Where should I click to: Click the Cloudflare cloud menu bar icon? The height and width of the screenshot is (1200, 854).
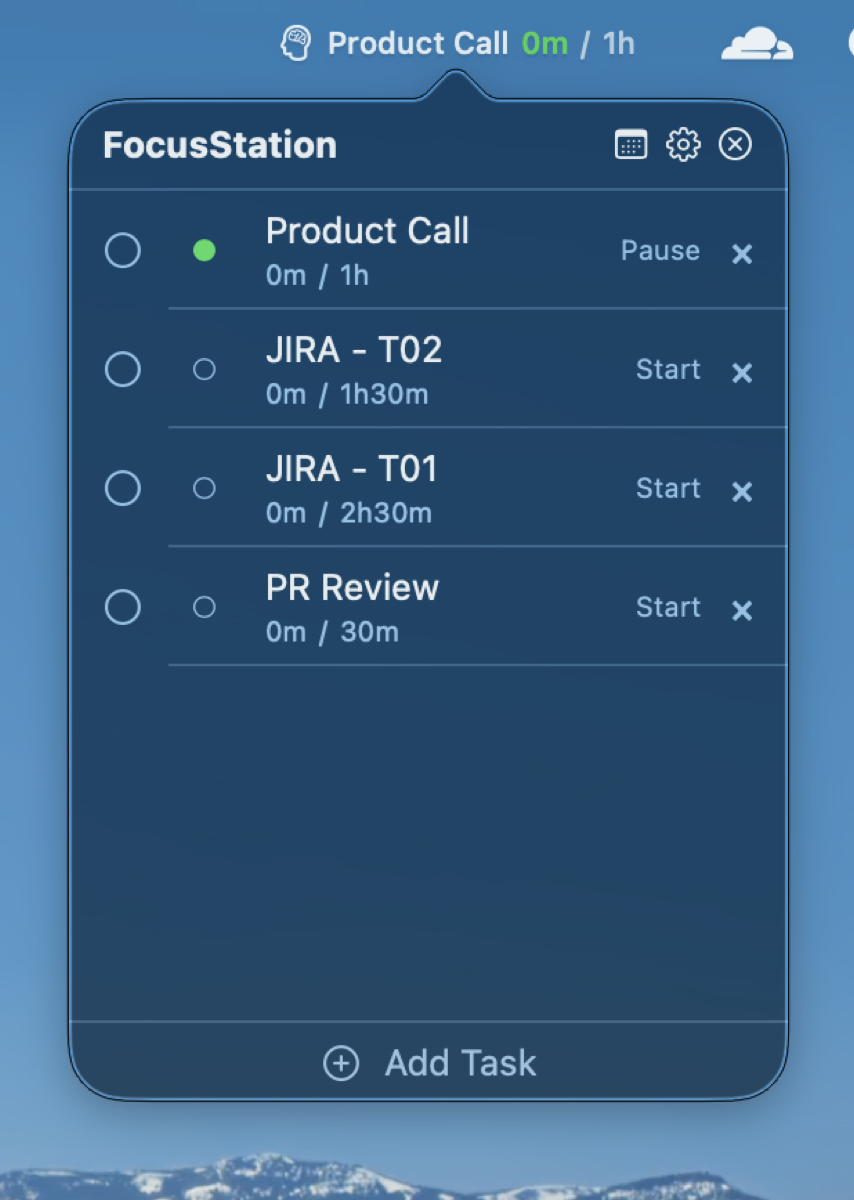pos(757,44)
